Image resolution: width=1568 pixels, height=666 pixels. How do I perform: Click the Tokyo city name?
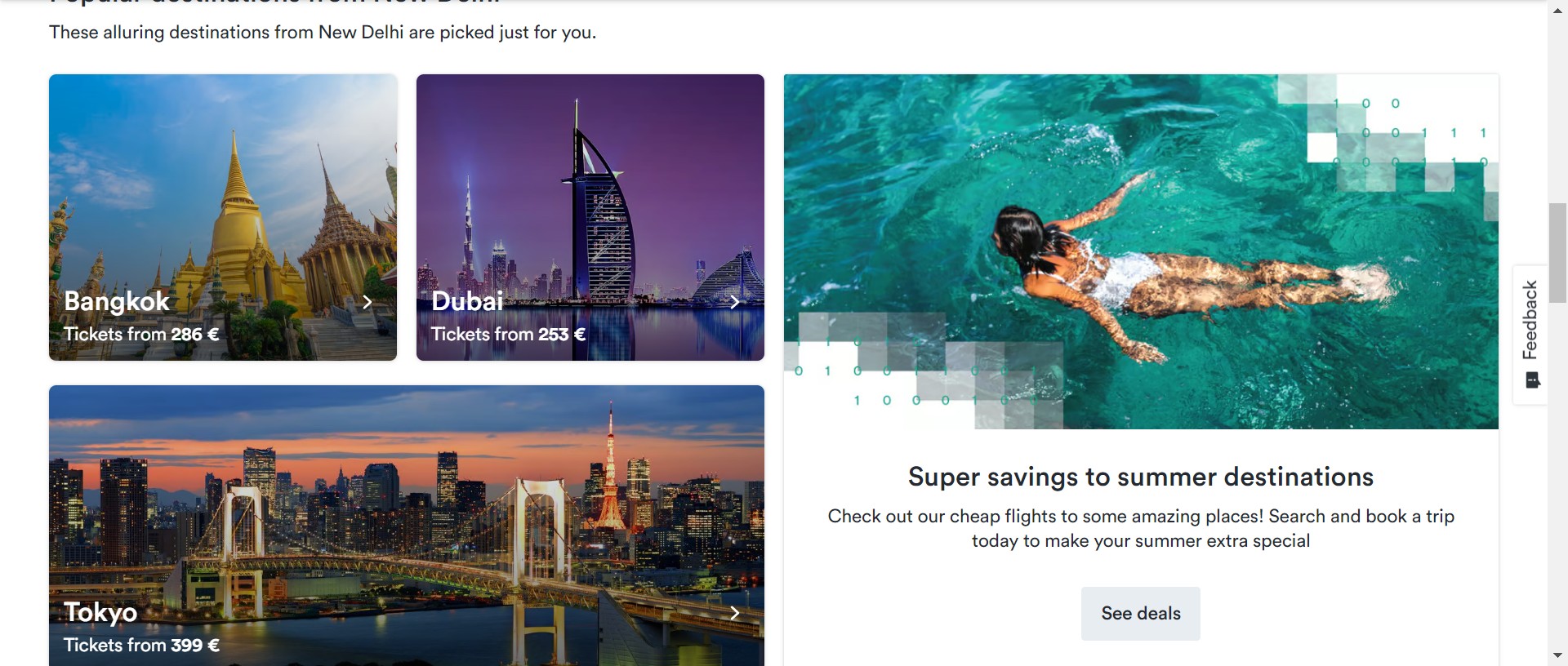pyautogui.click(x=100, y=612)
